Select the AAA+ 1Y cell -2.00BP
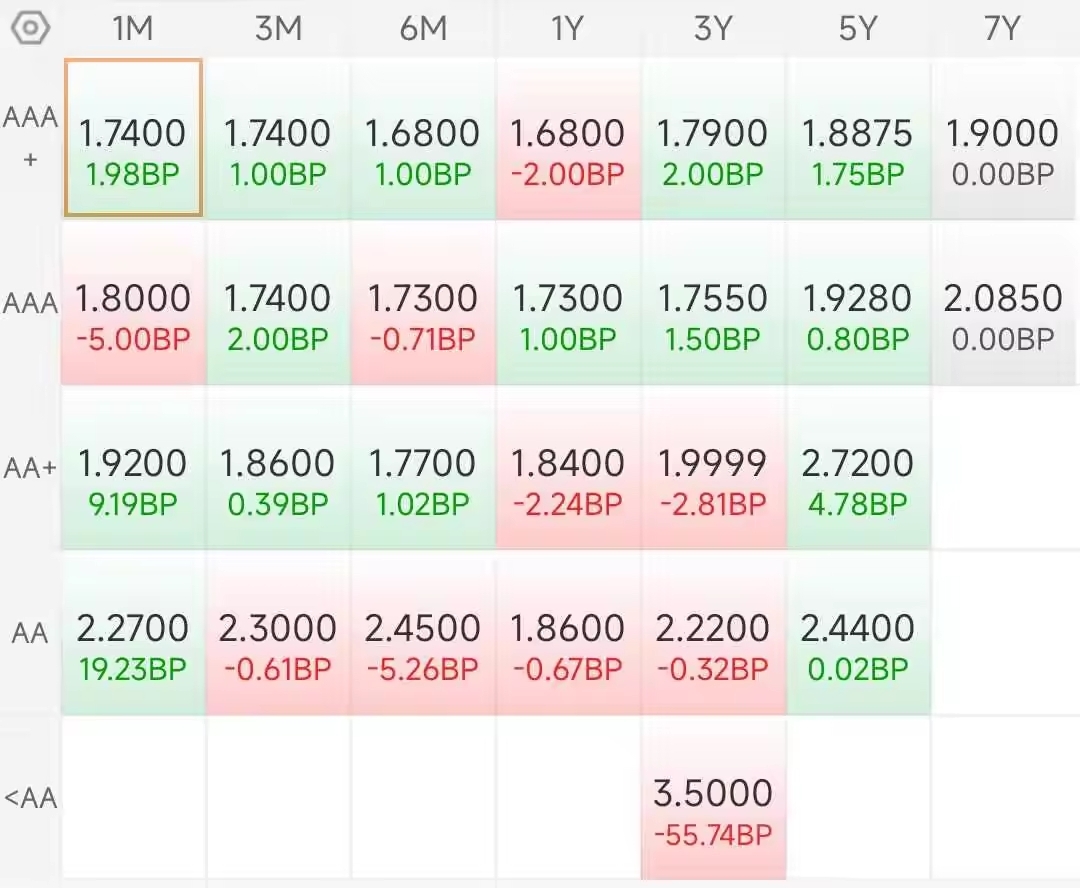1080x888 pixels. 567,175
